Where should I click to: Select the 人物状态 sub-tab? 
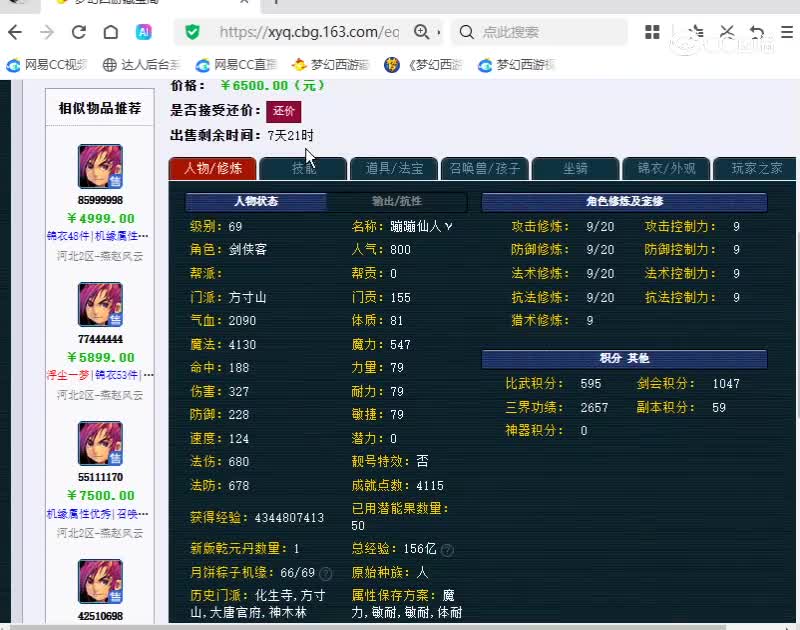tap(256, 201)
